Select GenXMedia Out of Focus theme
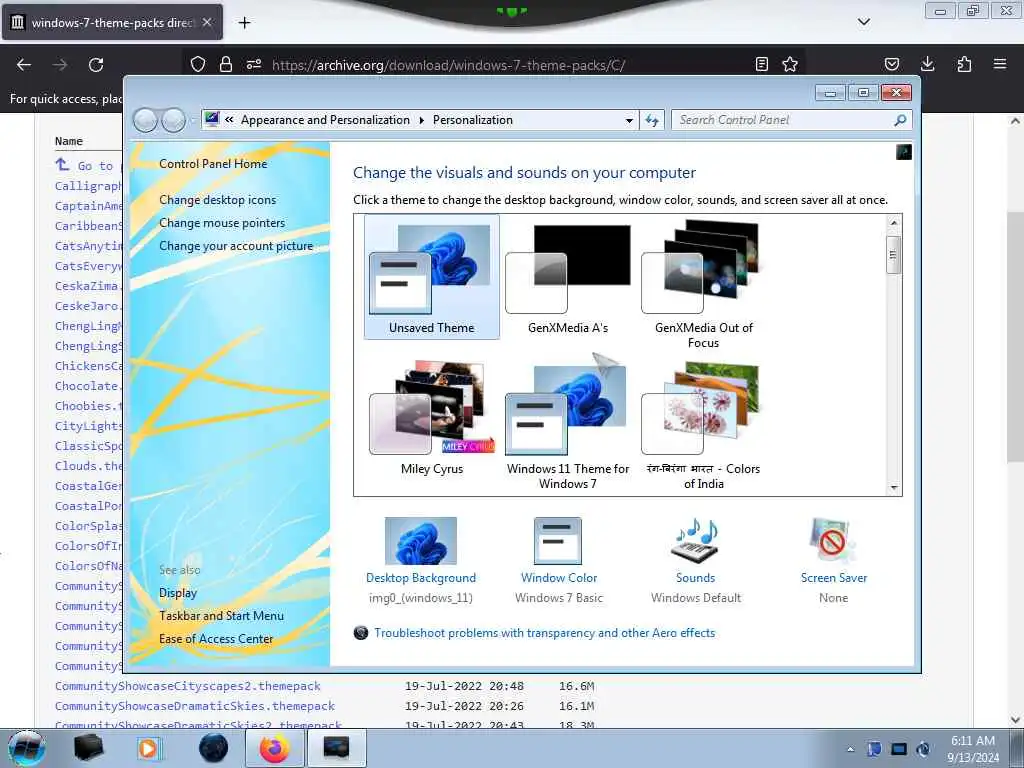 point(703,283)
